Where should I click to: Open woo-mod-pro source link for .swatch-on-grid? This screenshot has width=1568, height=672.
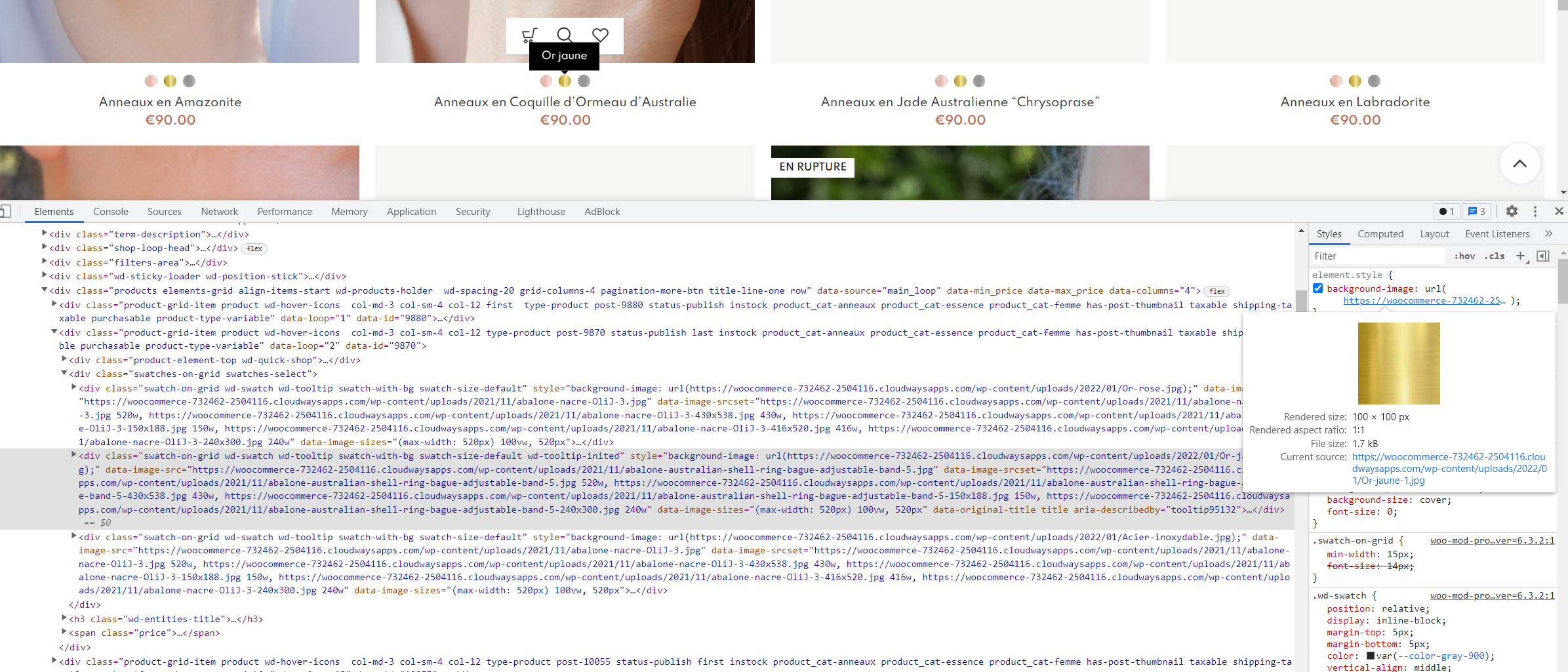(x=1492, y=540)
